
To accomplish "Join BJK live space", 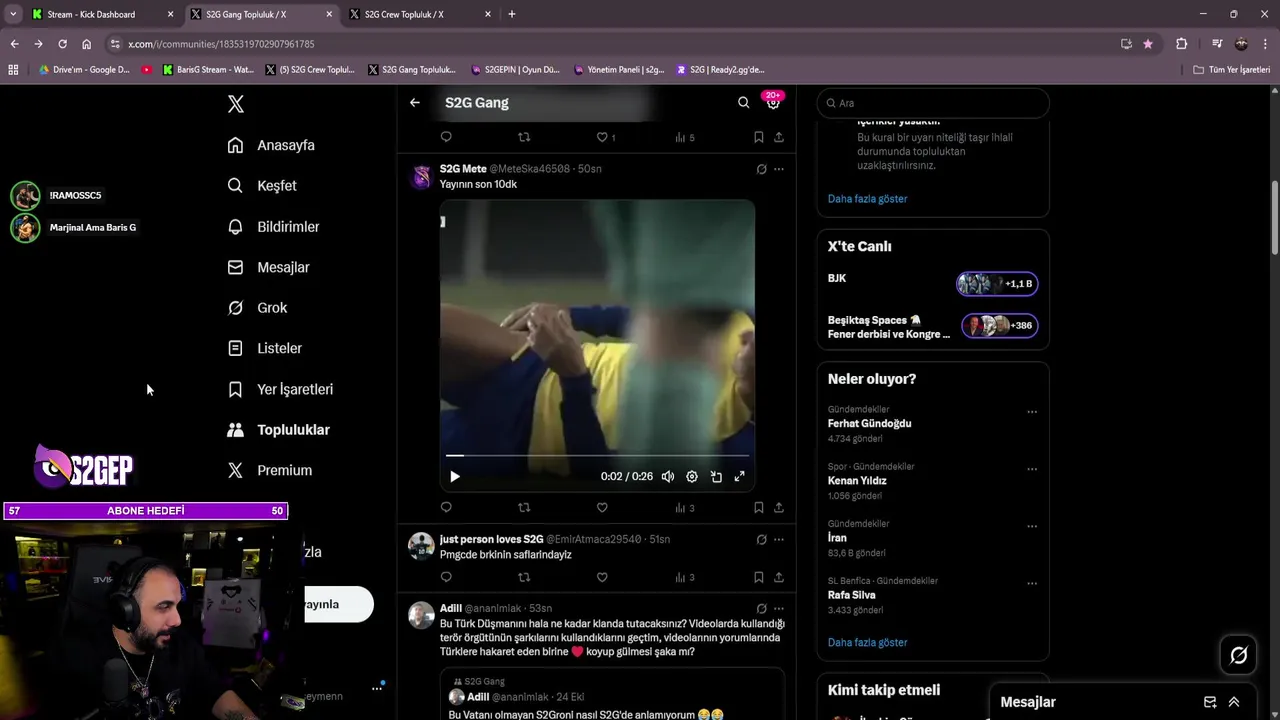I will pyautogui.click(x=997, y=284).
